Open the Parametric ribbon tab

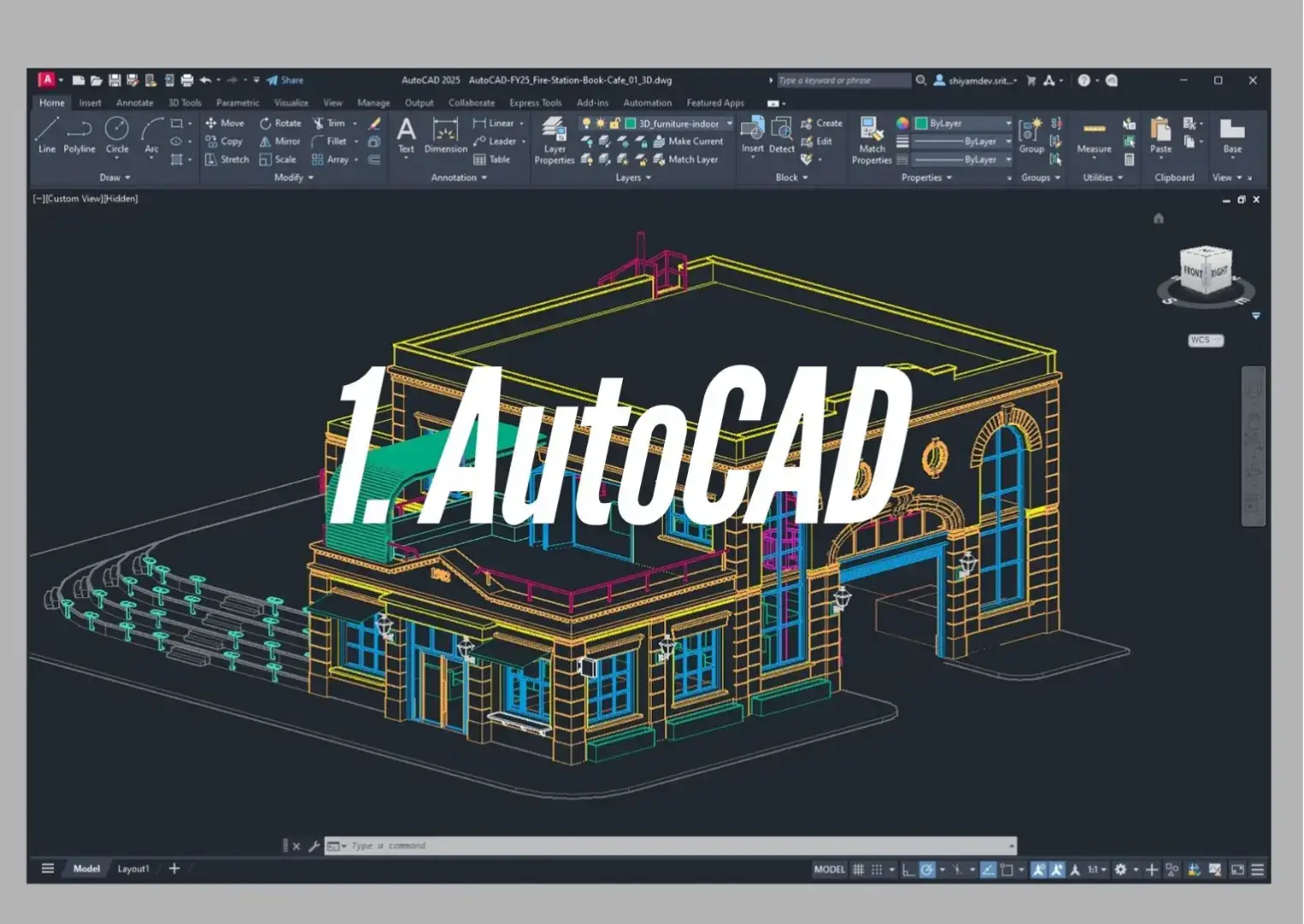click(237, 102)
